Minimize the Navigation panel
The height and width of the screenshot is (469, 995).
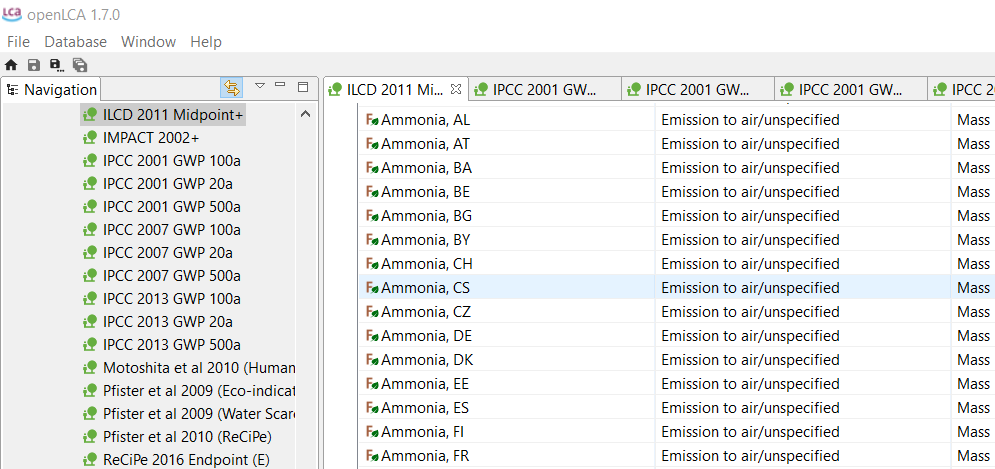pyautogui.click(x=280, y=85)
